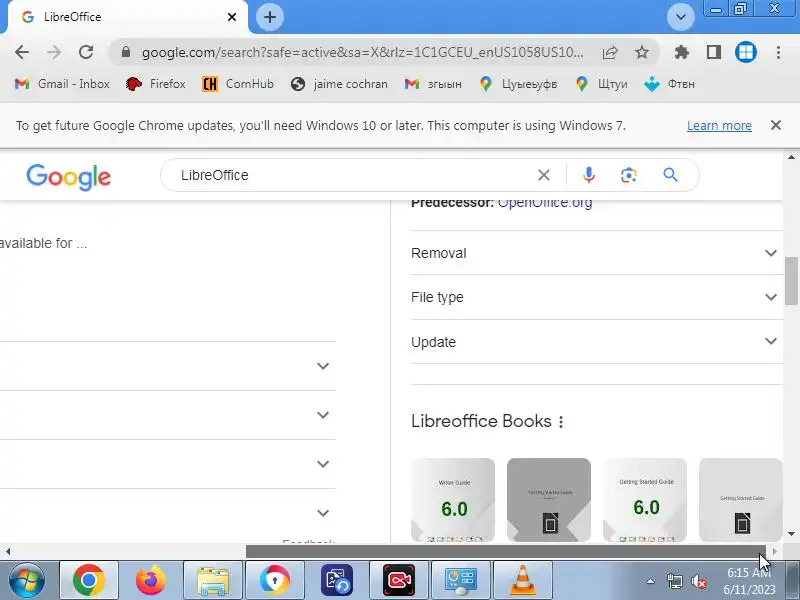Dismiss the Chrome update notification bar
The image size is (800, 600).
tap(776, 125)
